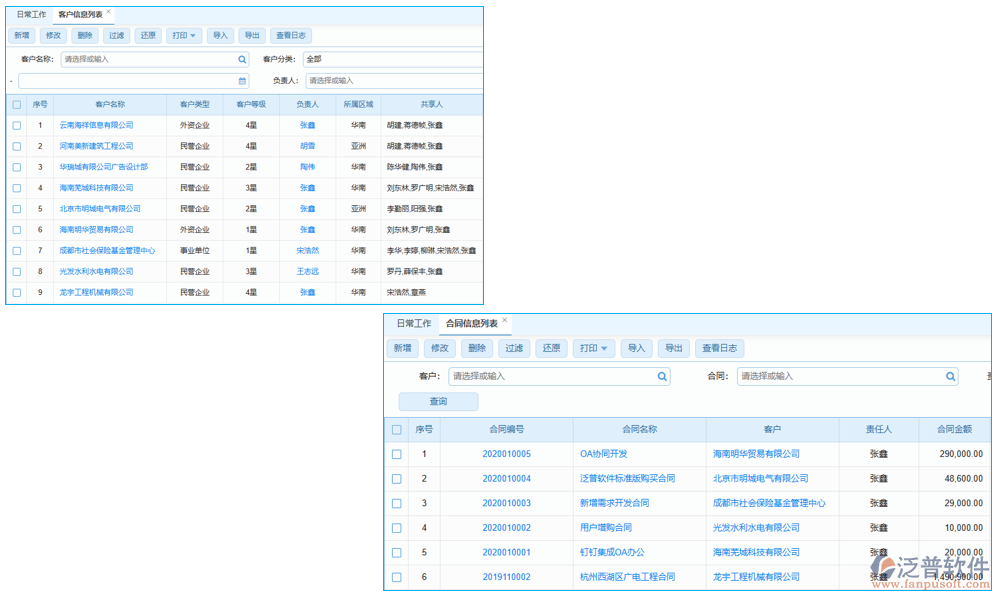Check the row for 云南海祥信息有限公司

16,125
